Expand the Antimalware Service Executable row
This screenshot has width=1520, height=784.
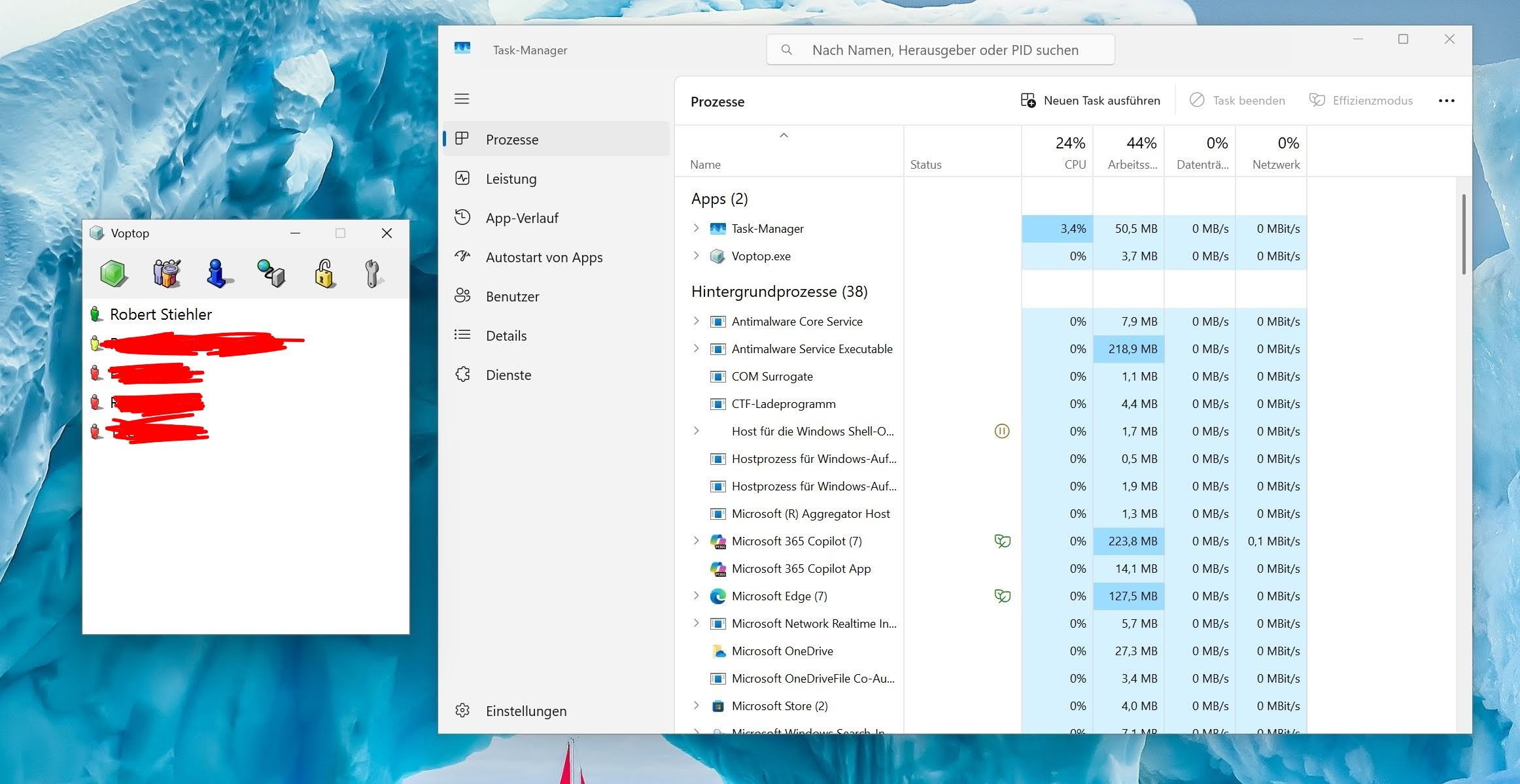tap(696, 349)
